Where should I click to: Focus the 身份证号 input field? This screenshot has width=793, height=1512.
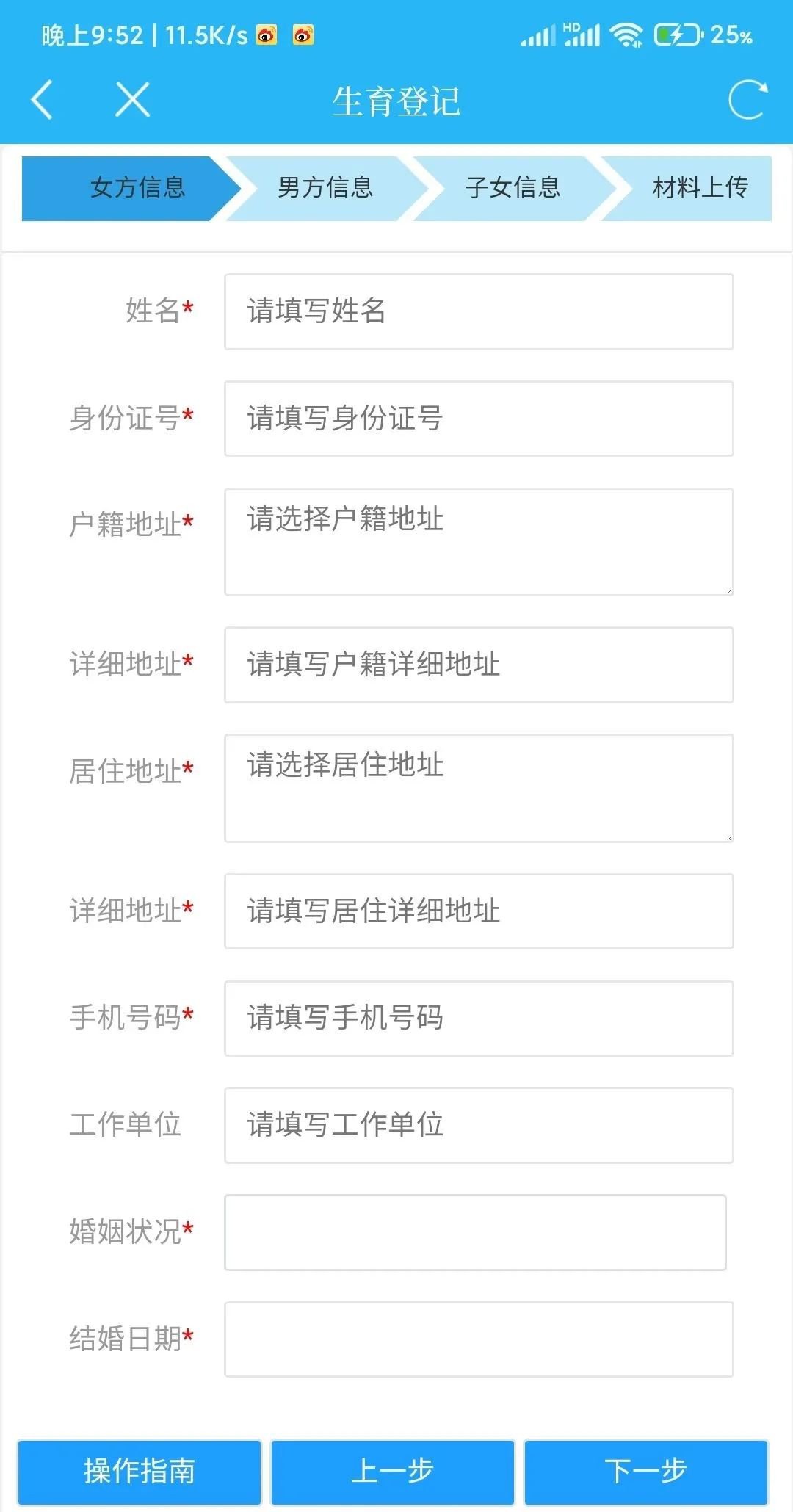pyautogui.click(x=479, y=419)
